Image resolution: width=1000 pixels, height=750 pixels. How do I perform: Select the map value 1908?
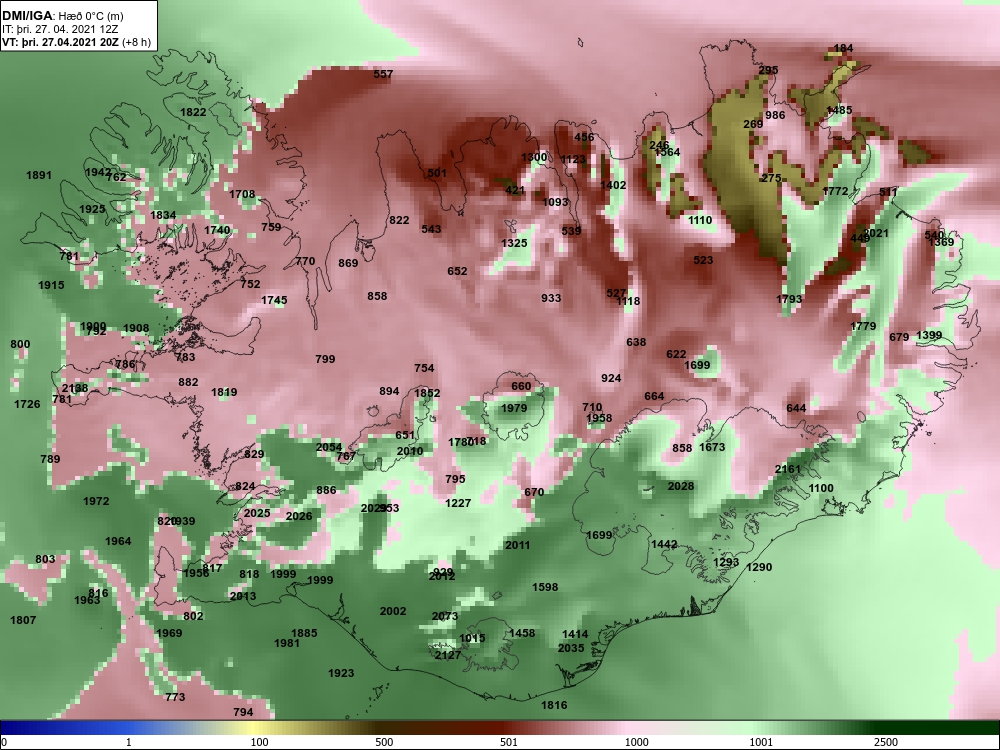coord(136,328)
